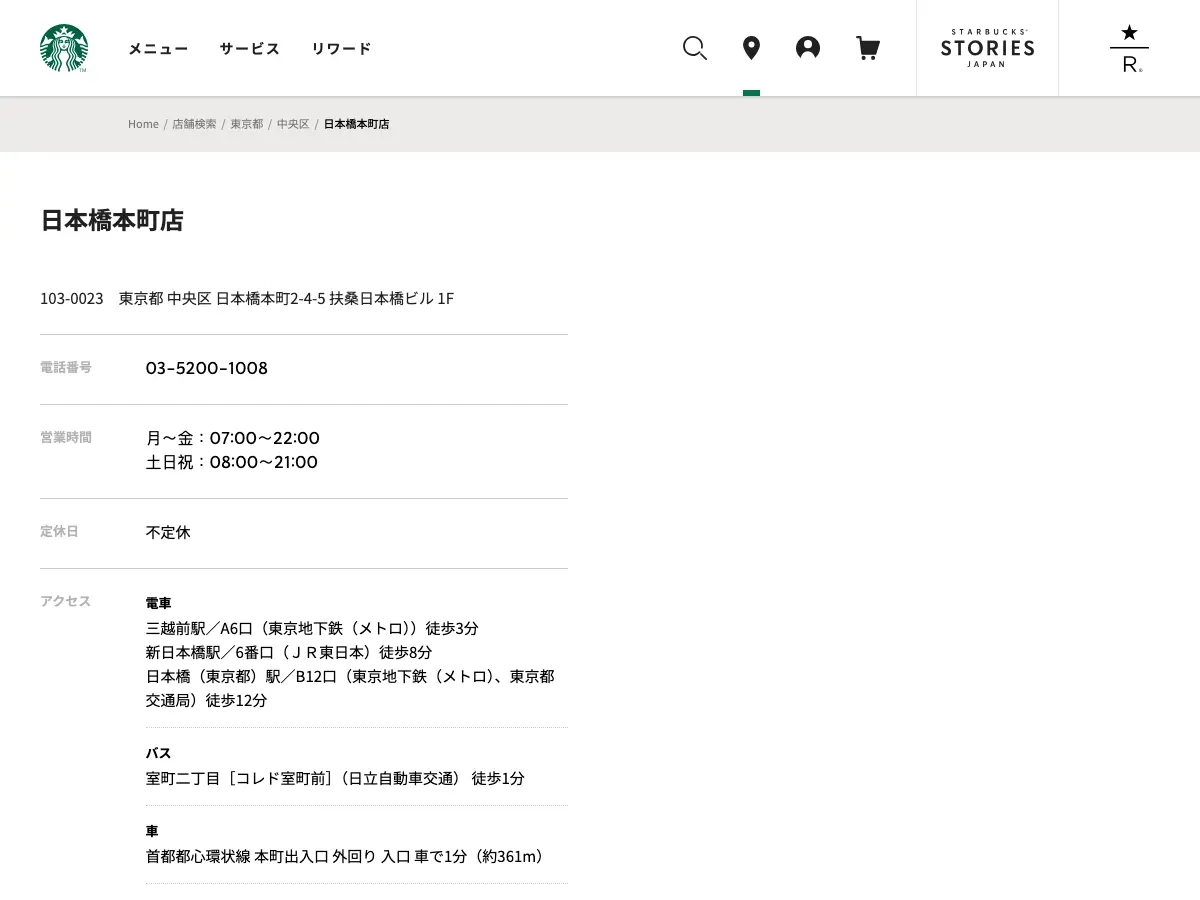The width and height of the screenshot is (1200, 900).
Task: Click the 電車 access heading
Action: pos(159,603)
